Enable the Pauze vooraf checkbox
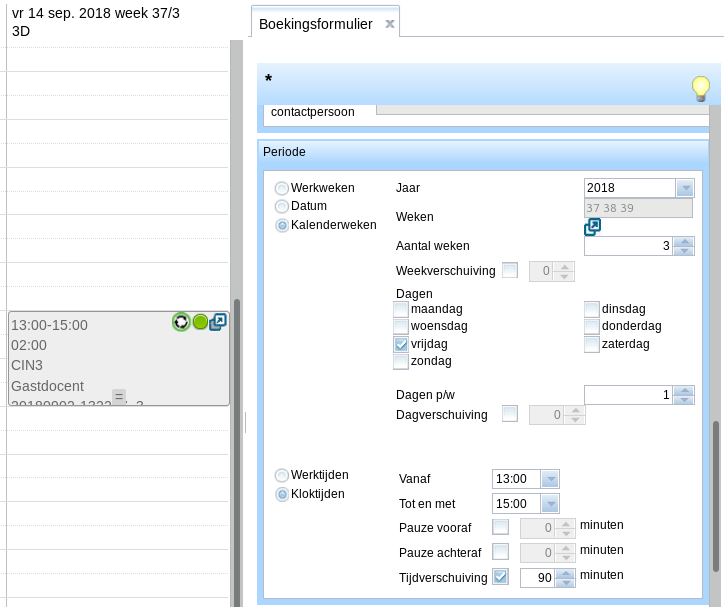 (x=501, y=527)
